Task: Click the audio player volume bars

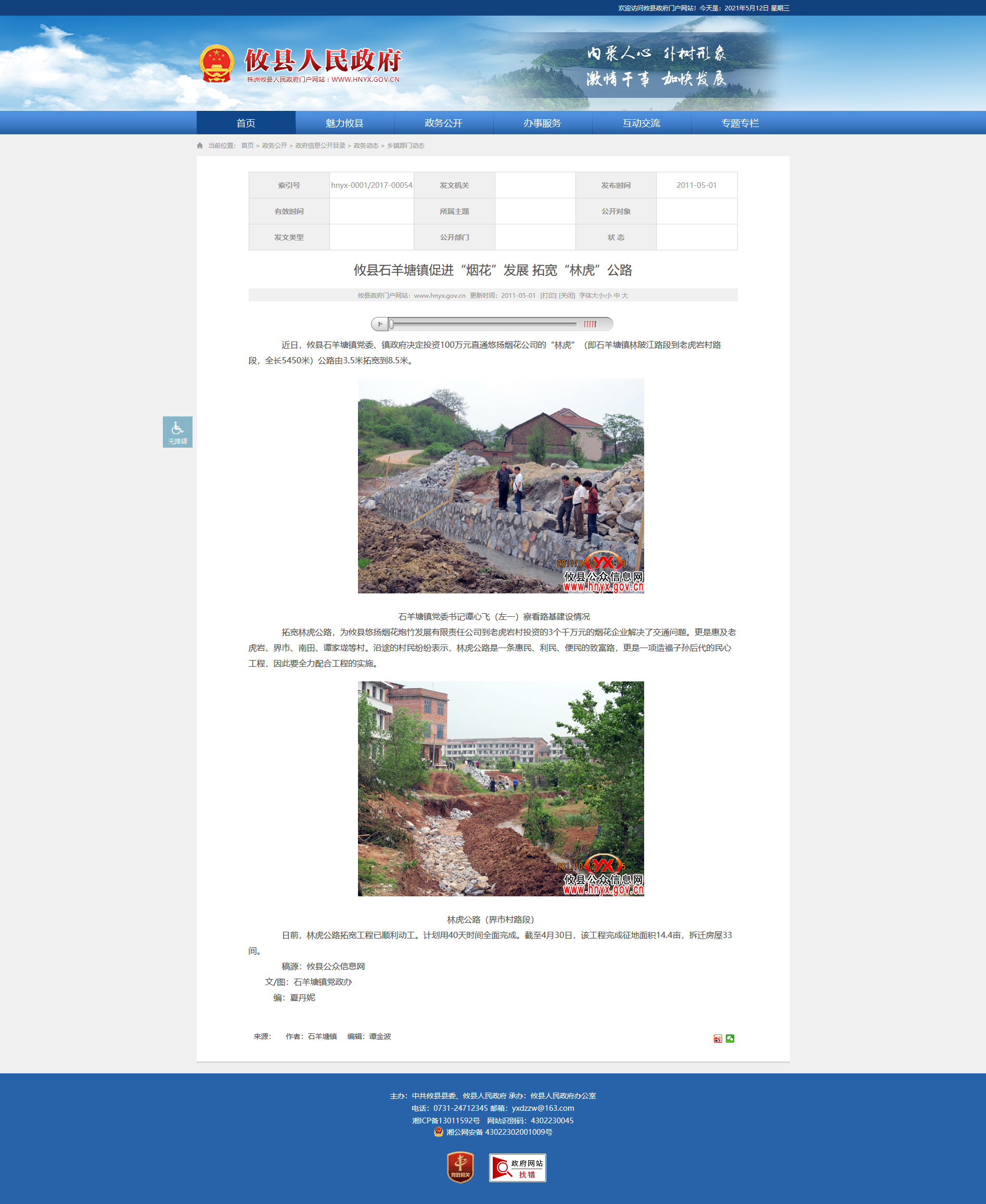Action: [x=590, y=324]
